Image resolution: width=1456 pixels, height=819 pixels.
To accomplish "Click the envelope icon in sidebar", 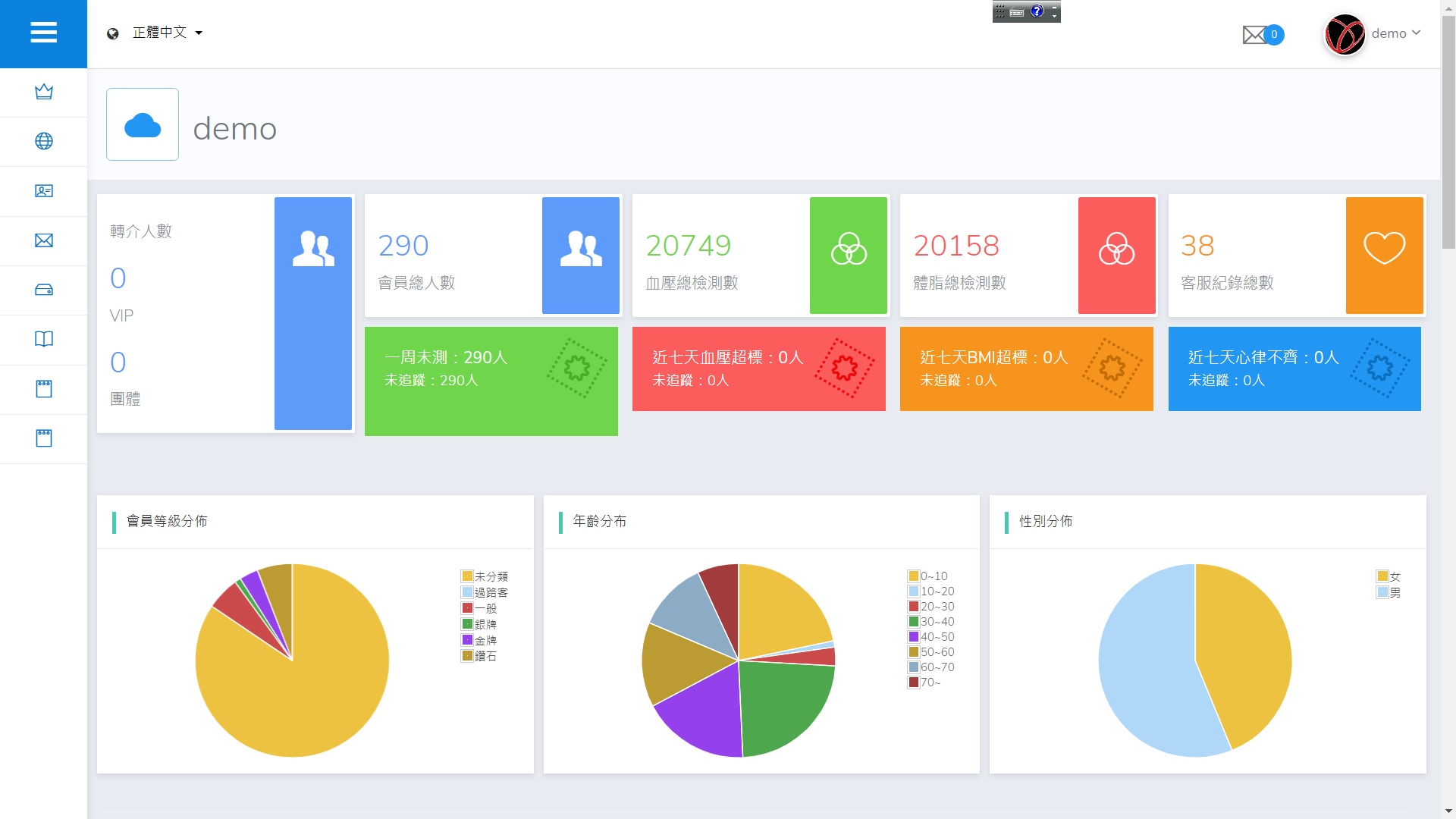I will click(x=44, y=240).
